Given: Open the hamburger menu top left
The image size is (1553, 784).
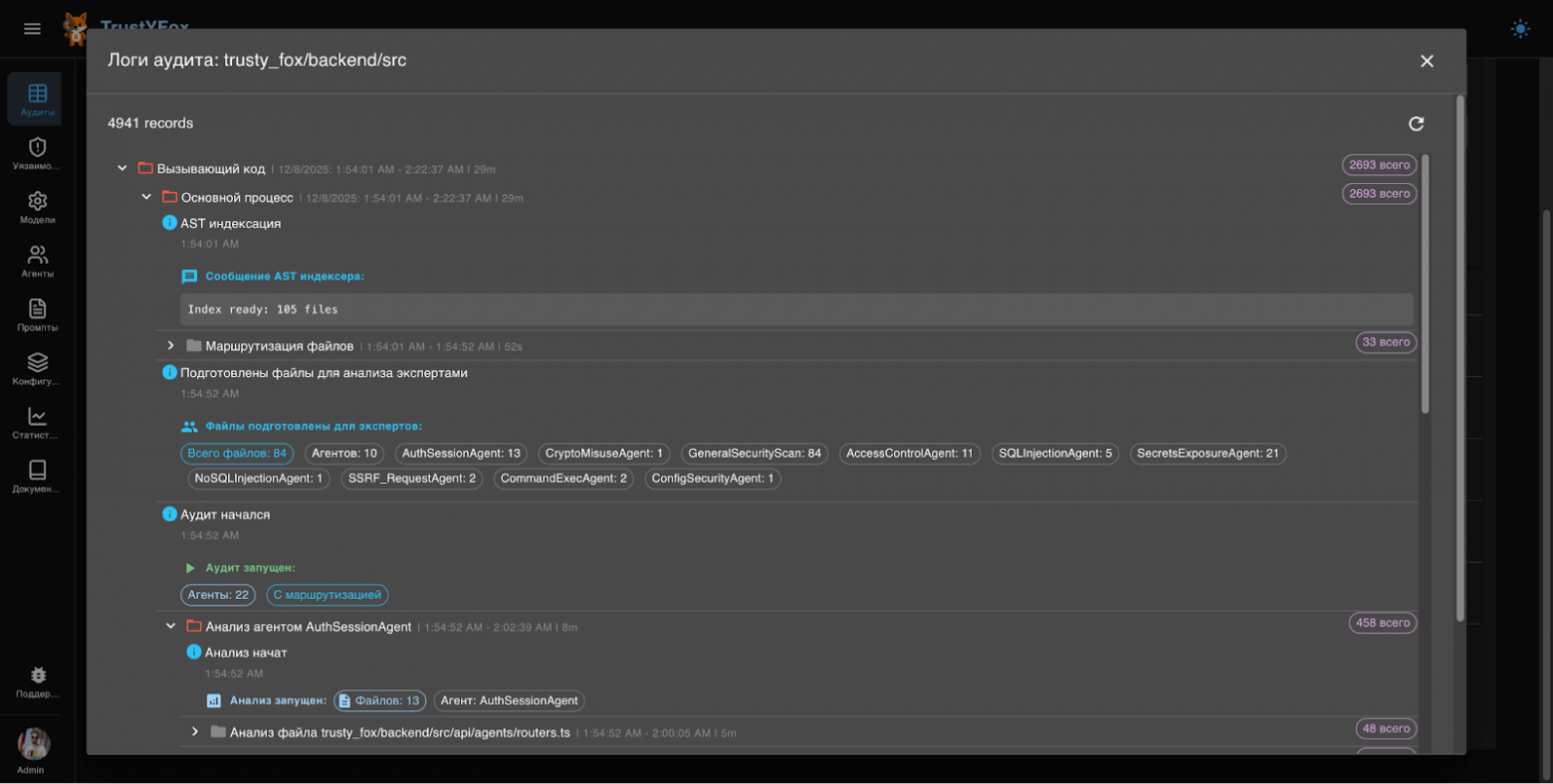Looking at the screenshot, I should 32,28.
